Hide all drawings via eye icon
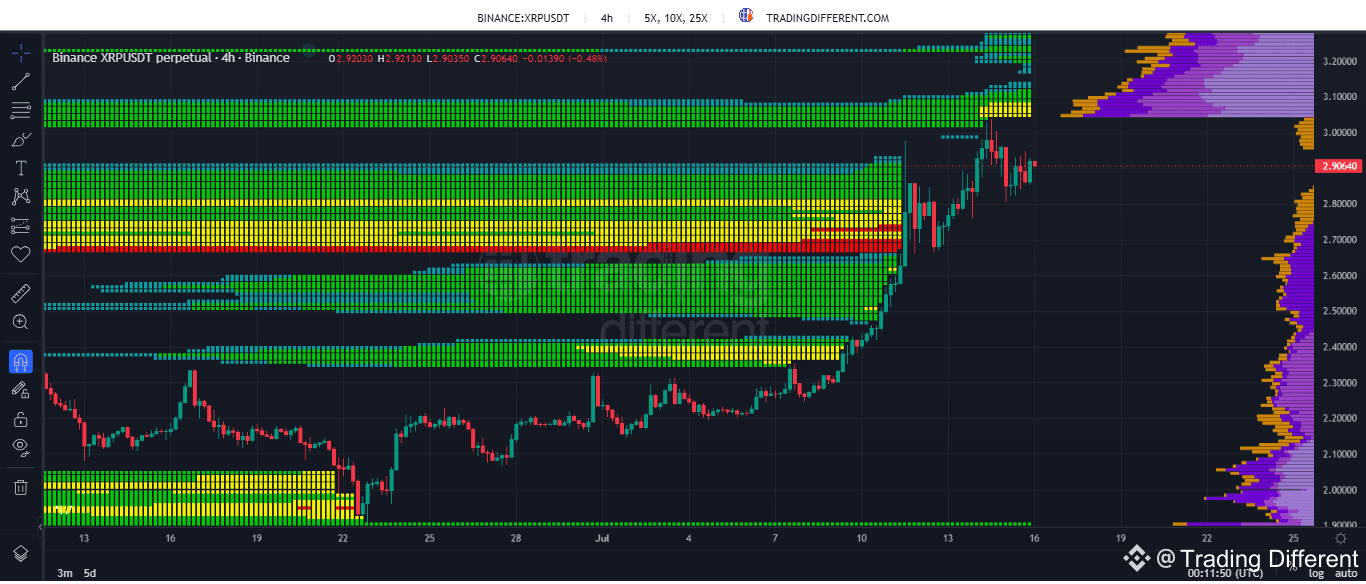The image size is (1366, 584). pos(20,447)
